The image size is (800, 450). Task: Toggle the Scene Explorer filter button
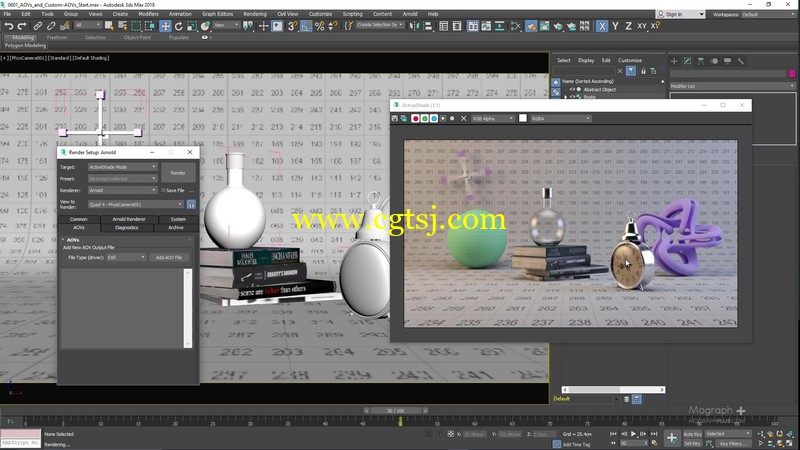click(631, 71)
